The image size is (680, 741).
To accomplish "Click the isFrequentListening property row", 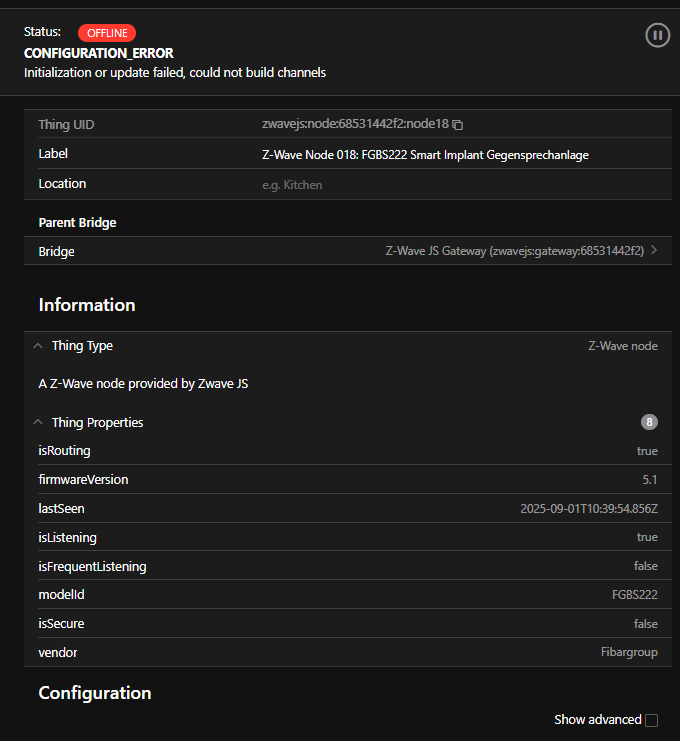I will pyautogui.click(x=347, y=566).
